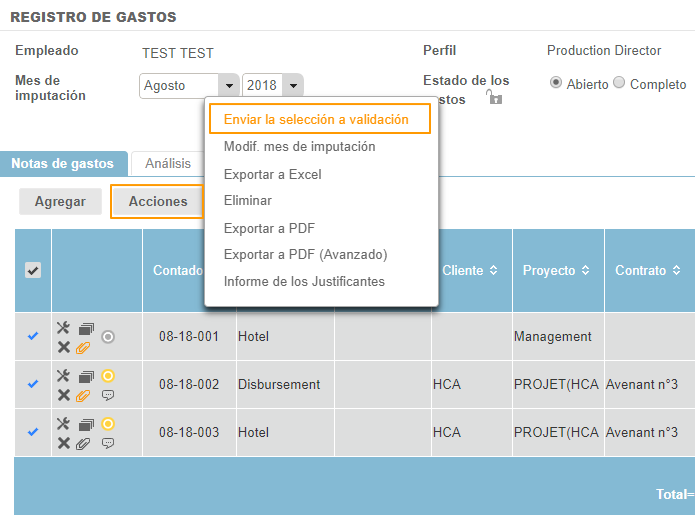Viewport: 695px width, 515px height.
Task: Sort the table by Proyecto column
Action: (x=556, y=270)
